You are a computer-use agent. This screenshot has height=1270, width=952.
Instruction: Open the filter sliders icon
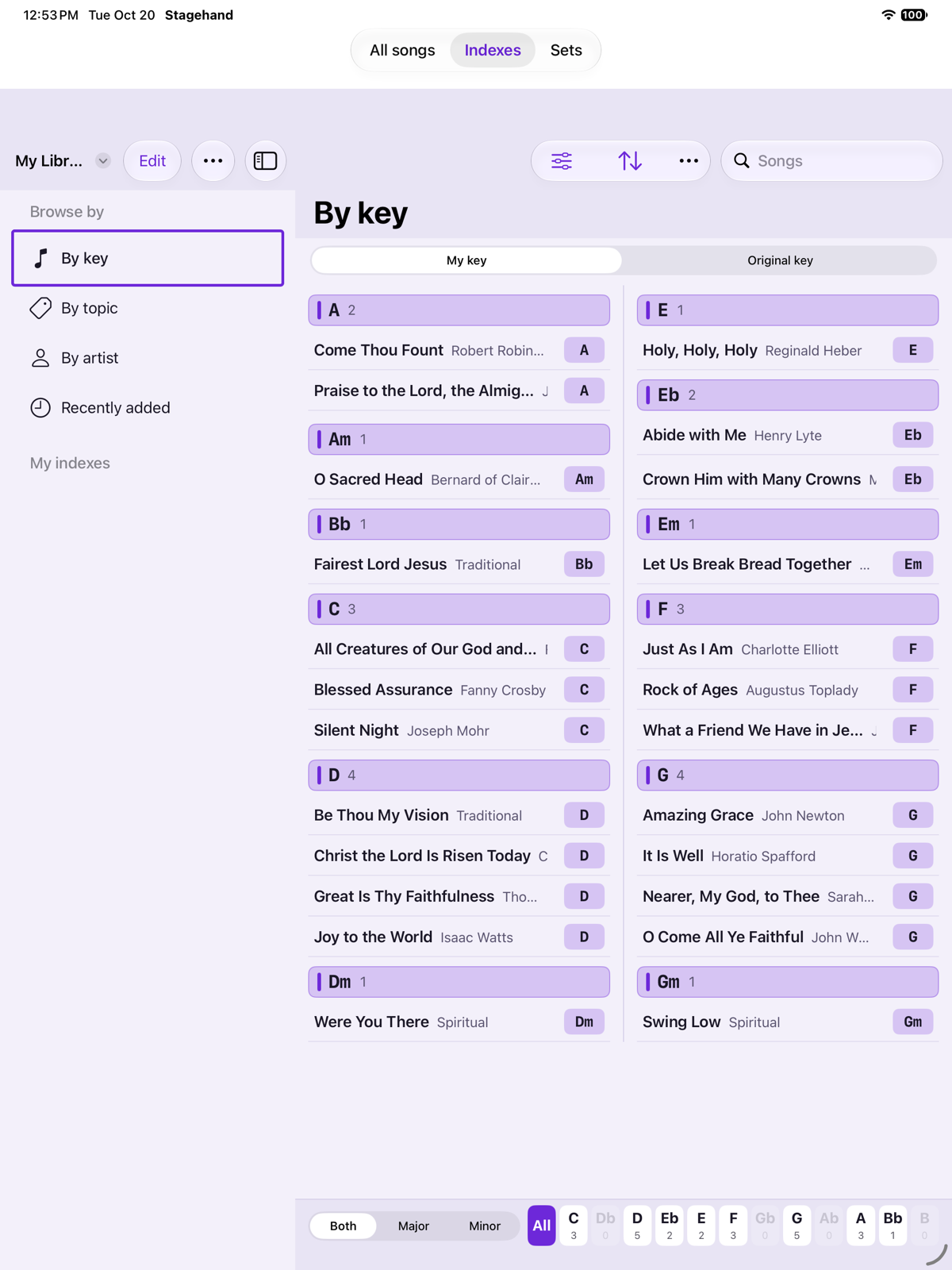tap(562, 161)
